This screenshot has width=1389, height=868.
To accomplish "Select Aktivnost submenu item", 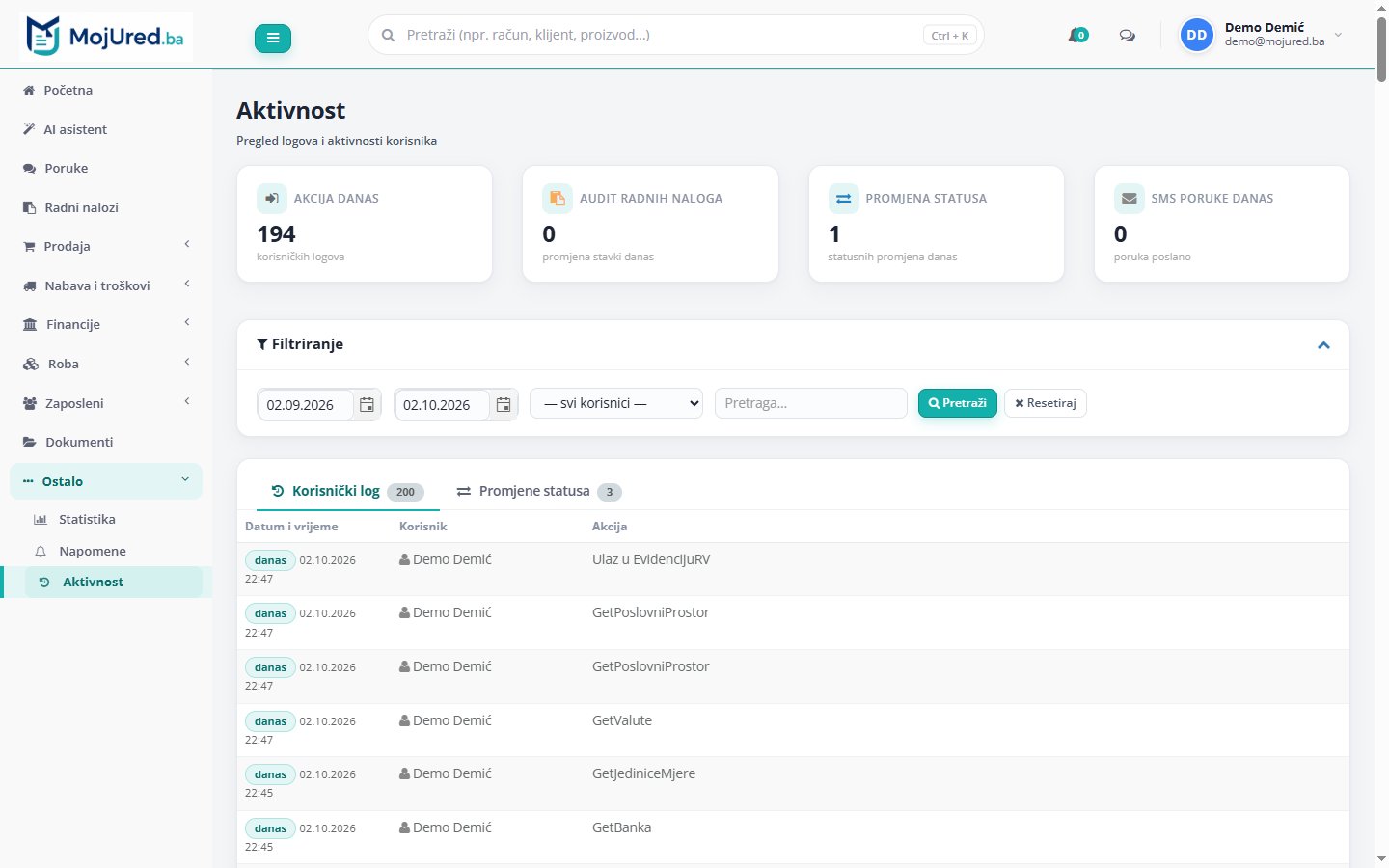I will [x=113, y=582].
